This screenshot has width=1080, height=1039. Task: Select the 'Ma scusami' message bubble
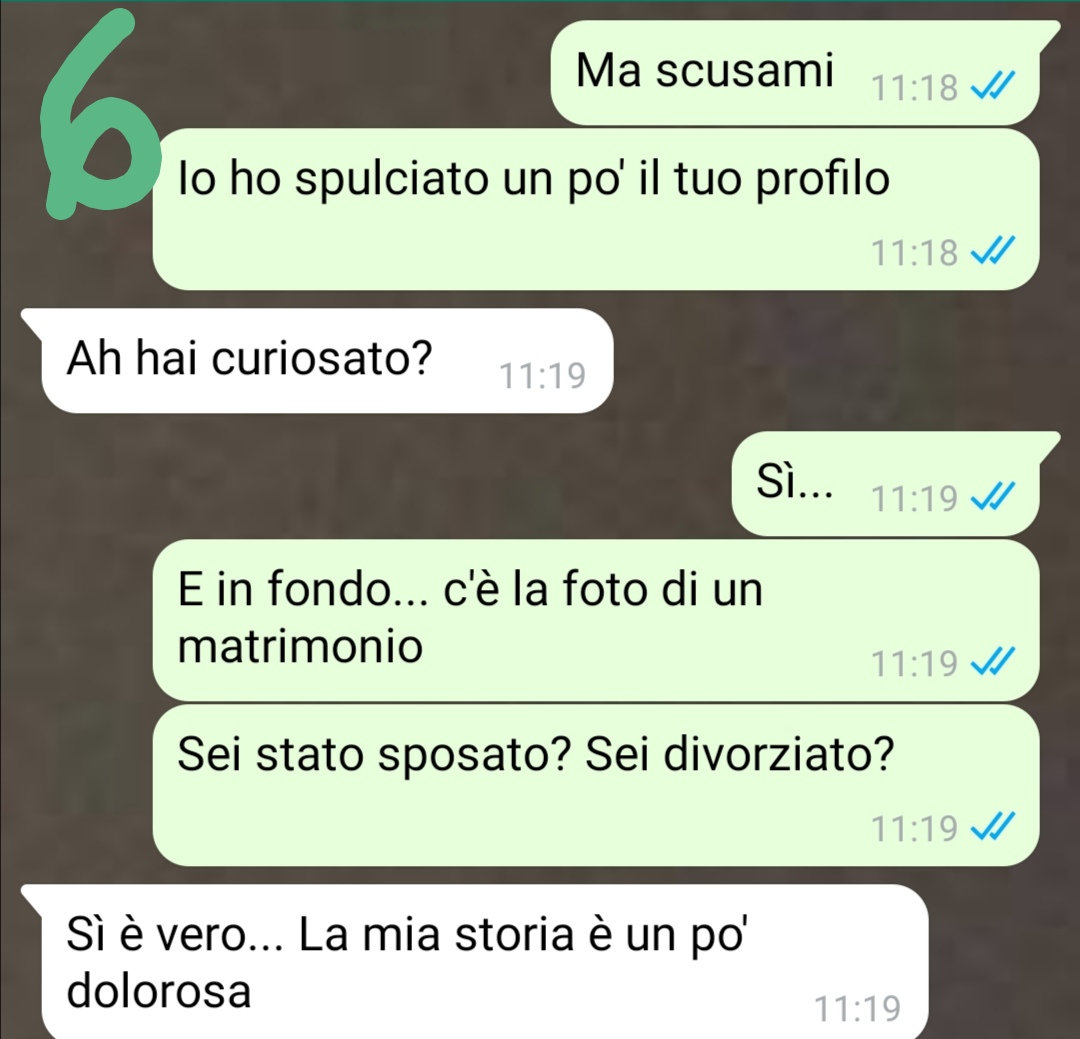point(796,72)
